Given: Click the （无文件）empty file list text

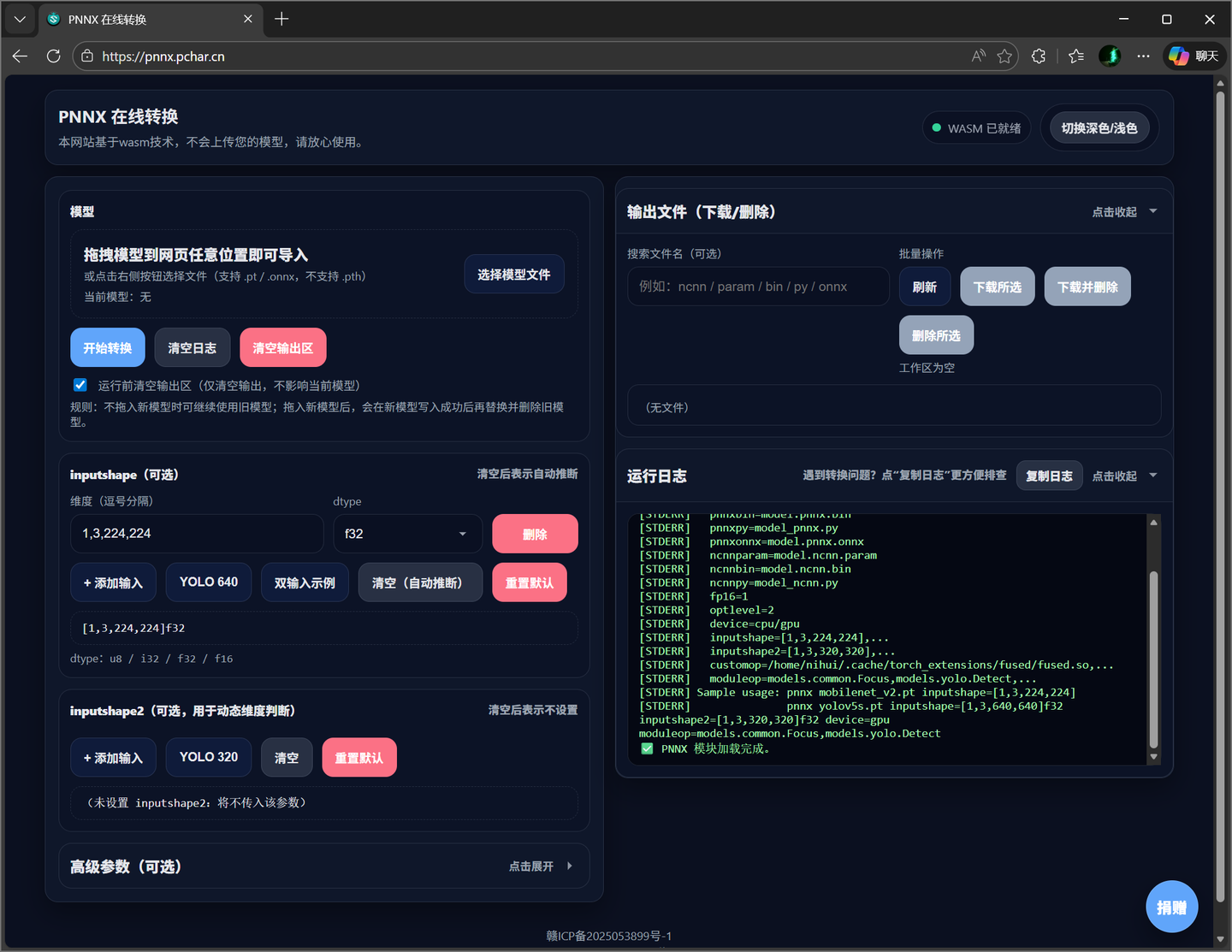Looking at the screenshot, I should [x=666, y=407].
